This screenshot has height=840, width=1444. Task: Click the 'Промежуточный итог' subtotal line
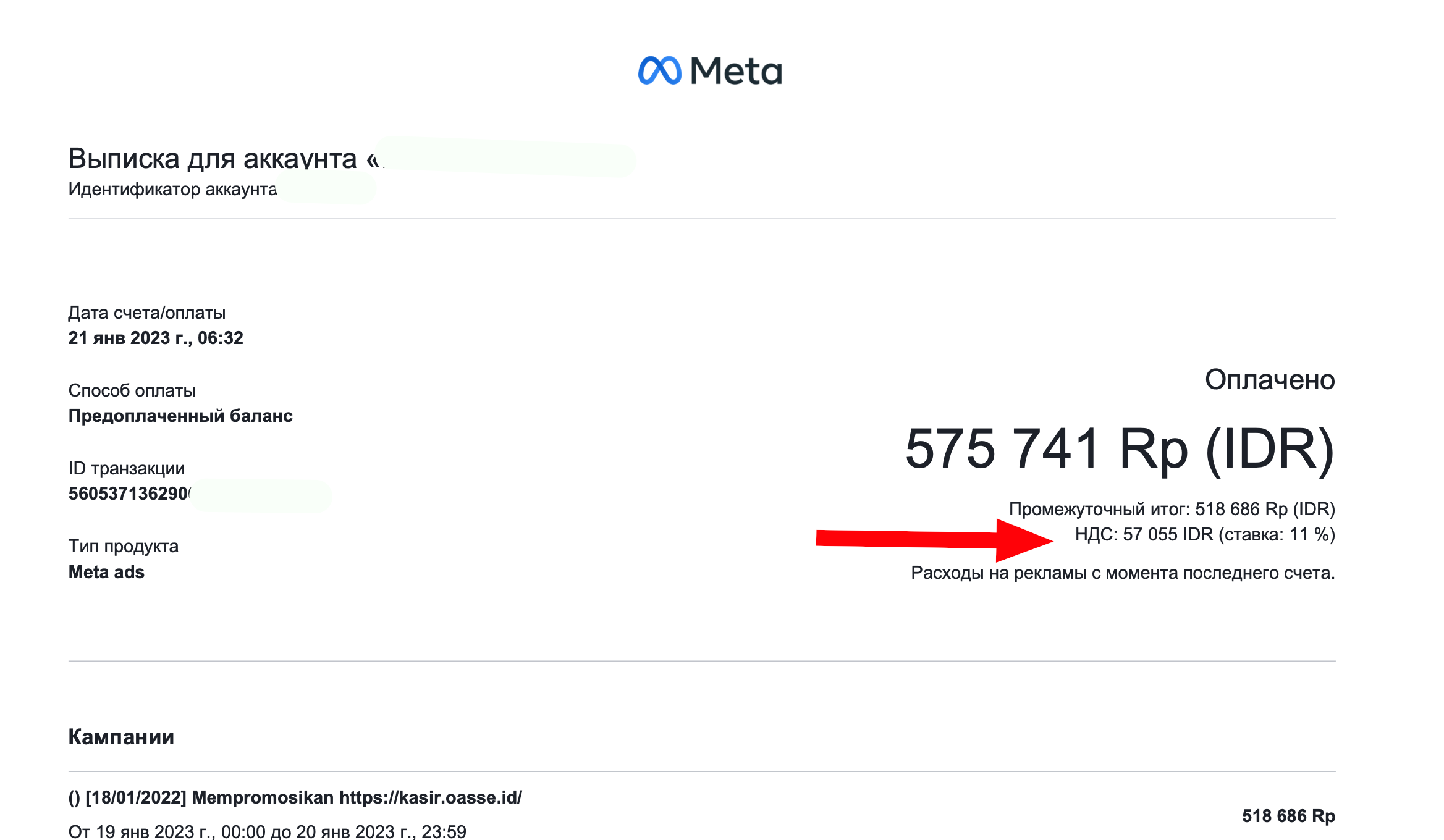pyautogui.click(x=1172, y=509)
